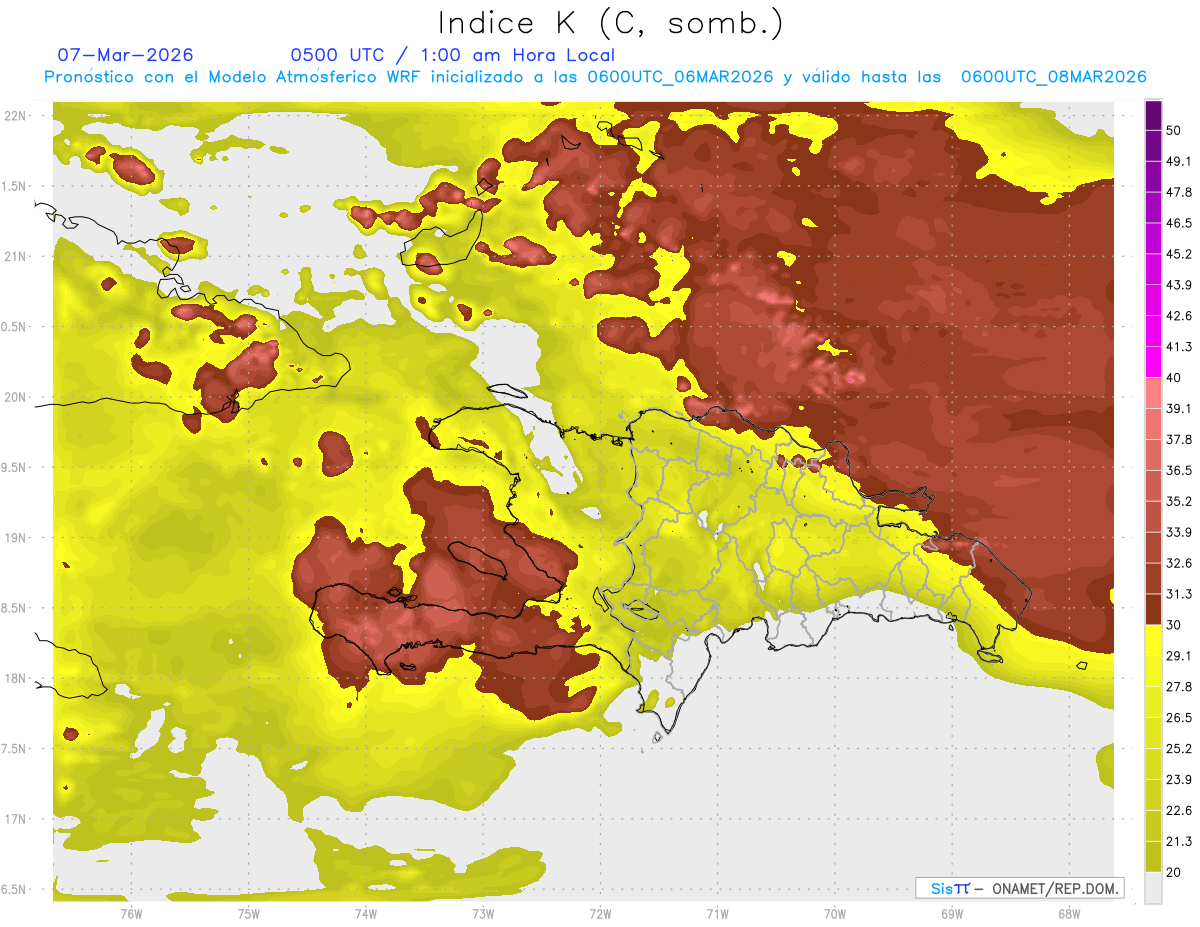The height and width of the screenshot is (927, 1200).
Task: Click the '43.9' value on the color scale
Action: pos(1179,285)
